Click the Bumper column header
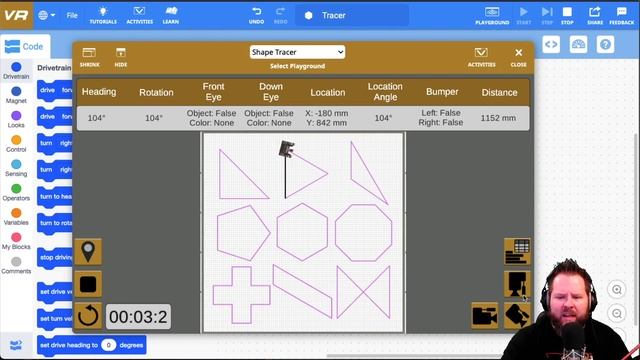The width and height of the screenshot is (640, 360). coord(442,92)
